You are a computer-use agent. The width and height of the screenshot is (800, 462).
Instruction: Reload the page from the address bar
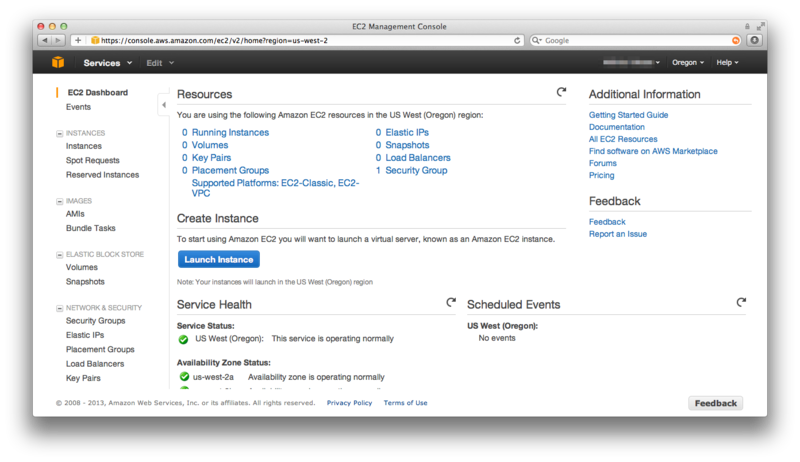coord(517,40)
